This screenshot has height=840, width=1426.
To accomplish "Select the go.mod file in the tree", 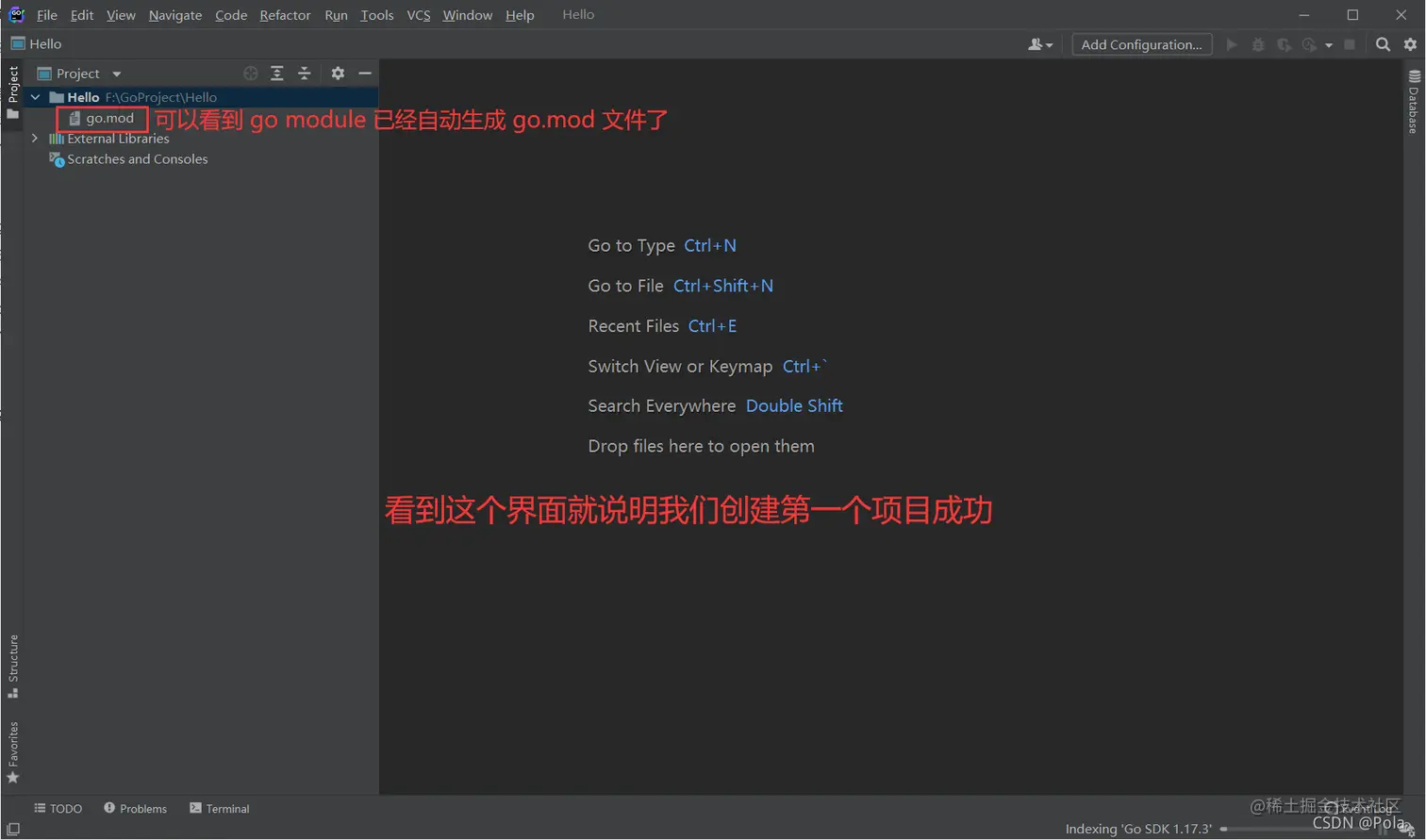I will 107,118.
